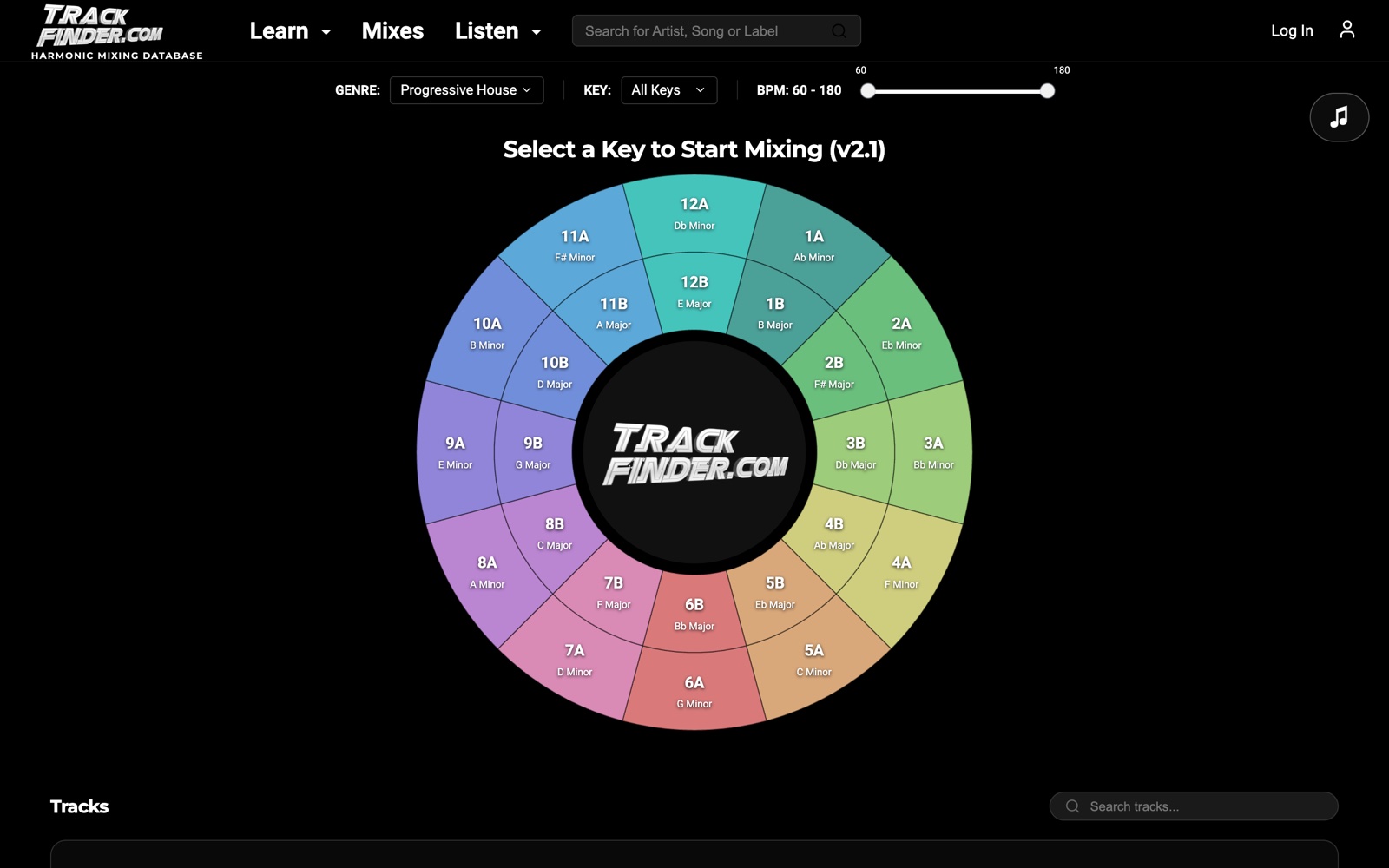Viewport: 1389px width, 868px height.
Task: Open the Learn menu
Action: tap(279, 31)
